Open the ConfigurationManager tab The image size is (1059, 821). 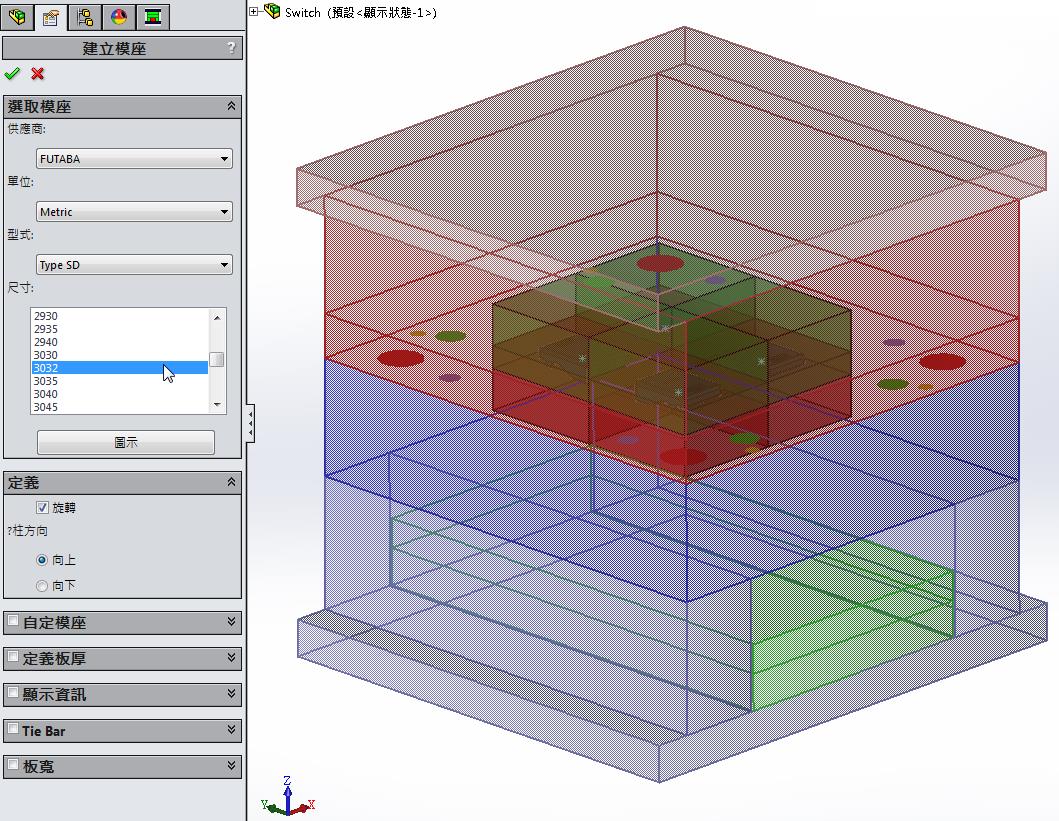pos(85,17)
